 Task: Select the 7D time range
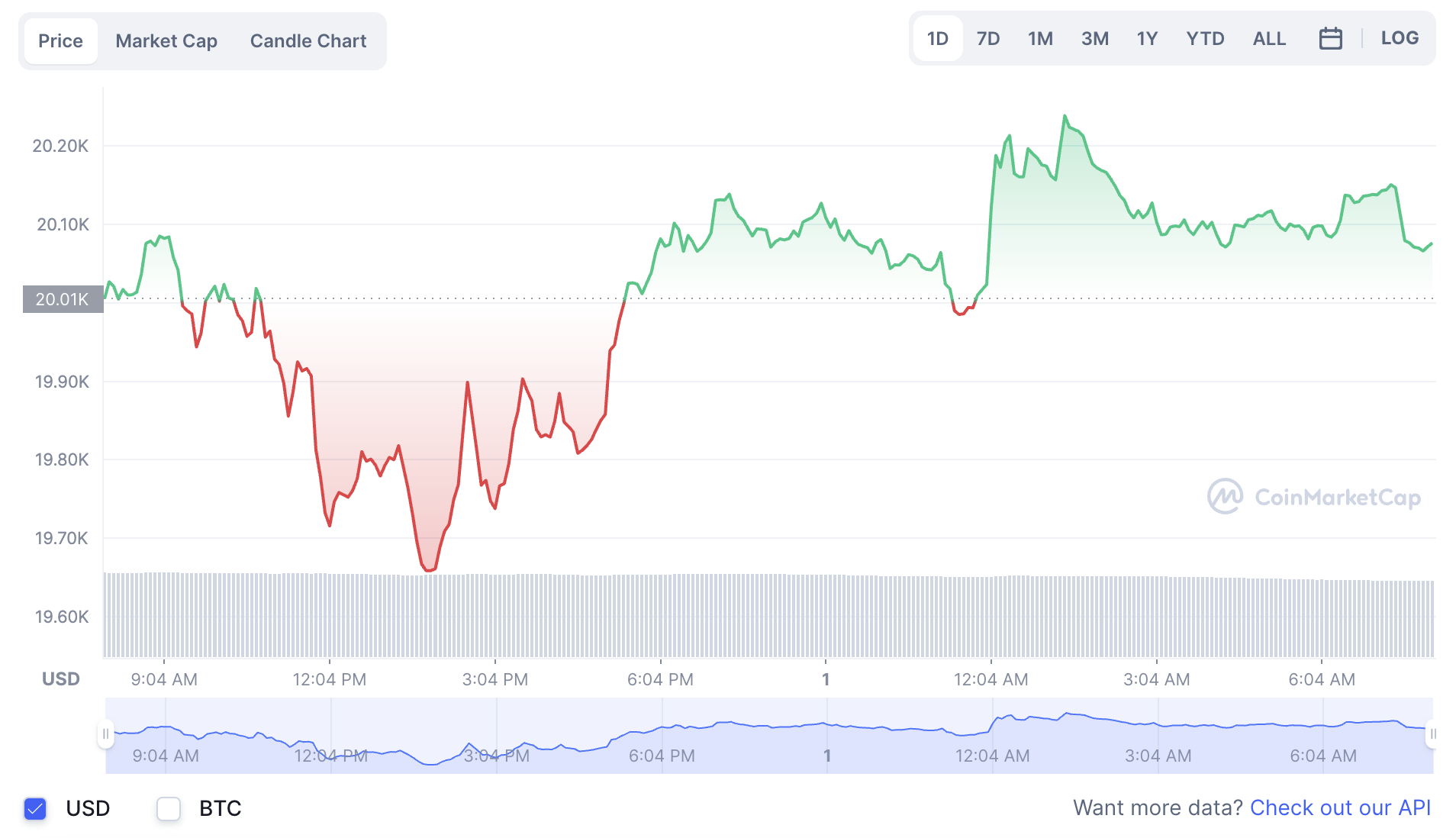tap(988, 38)
